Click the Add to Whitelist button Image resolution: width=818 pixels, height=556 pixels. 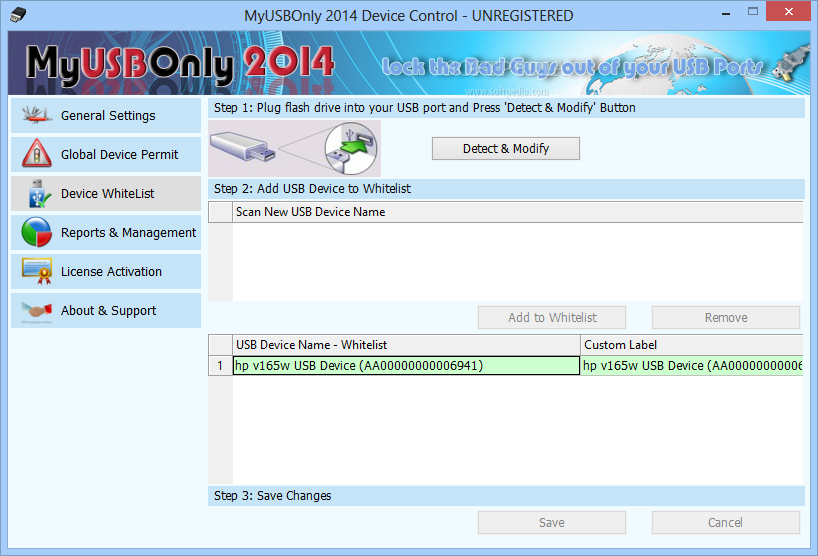[x=552, y=318]
